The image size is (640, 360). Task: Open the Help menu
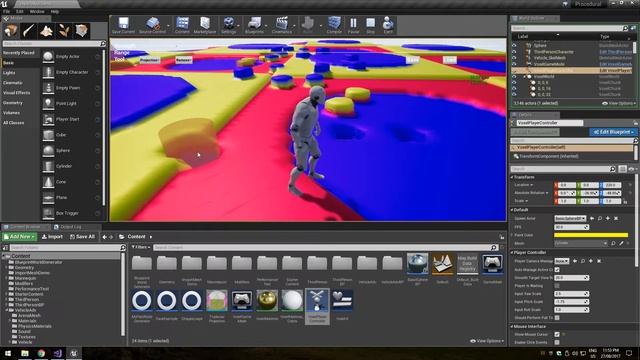[x=54, y=11]
